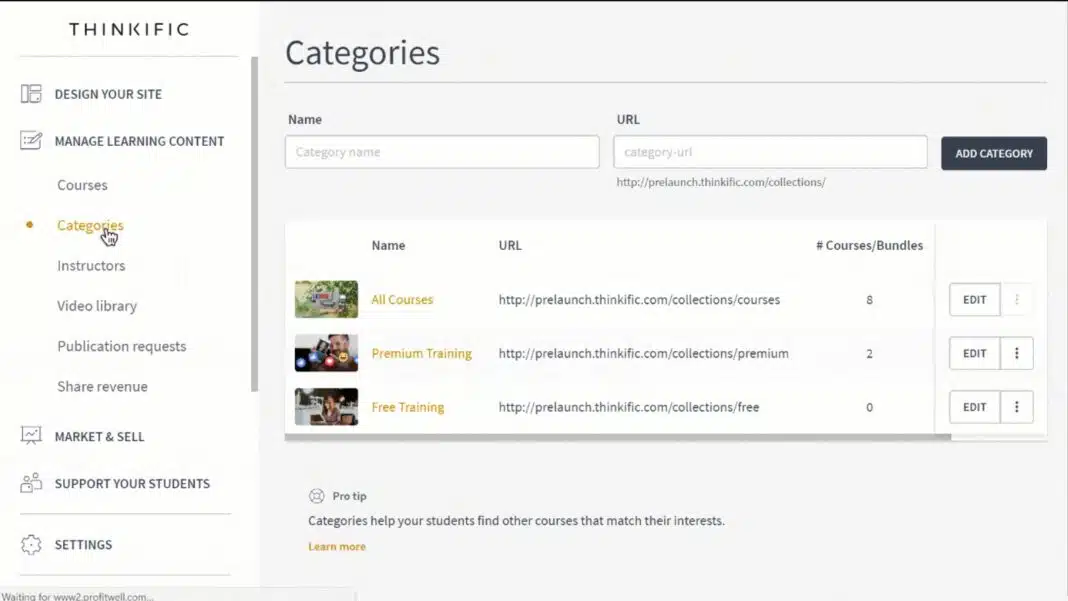This screenshot has width=1068, height=601.
Task: Open the Courses sidebar item
Action: pyautogui.click(x=82, y=185)
